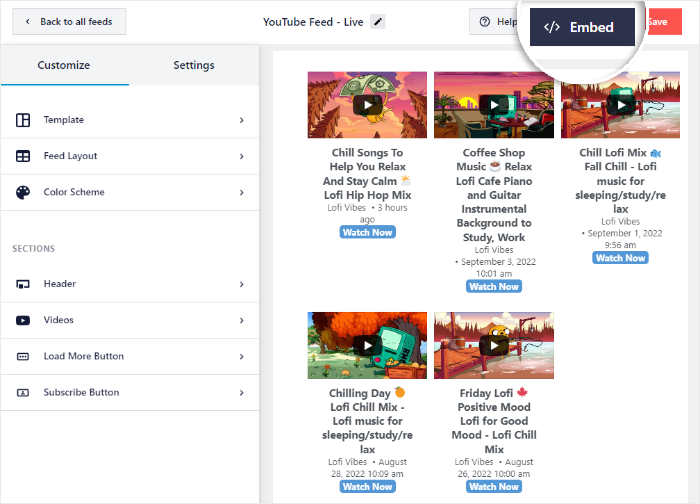The height and width of the screenshot is (504, 700).
Task: Click the Videos play icon in sidebar
Action: (23, 321)
